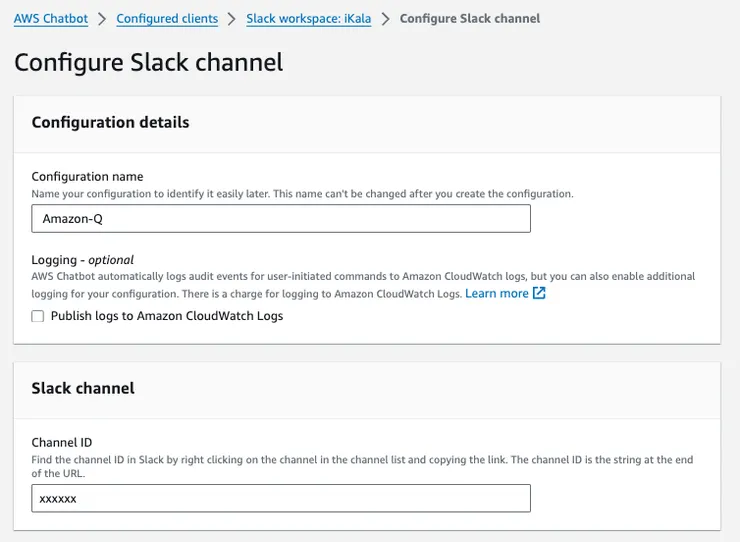Image resolution: width=740 pixels, height=542 pixels.
Task: Focus the Configuration name field containing Amazon-Q
Action: [281, 219]
